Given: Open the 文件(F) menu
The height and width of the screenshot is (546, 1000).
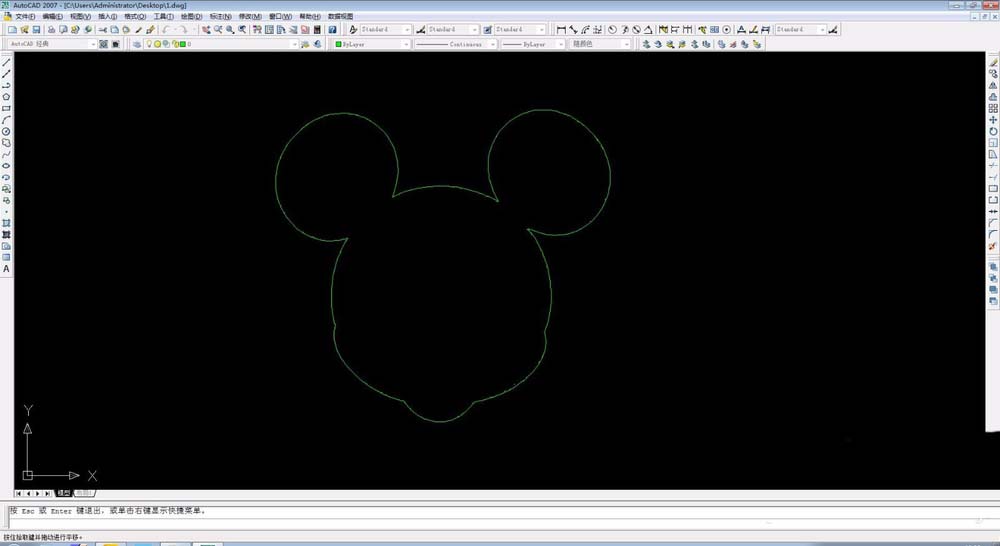Looking at the screenshot, I should (x=25, y=17).
